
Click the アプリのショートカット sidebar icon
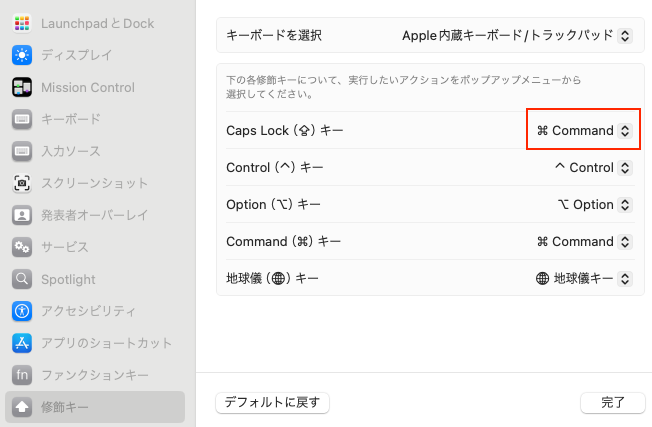click(22, 343)
